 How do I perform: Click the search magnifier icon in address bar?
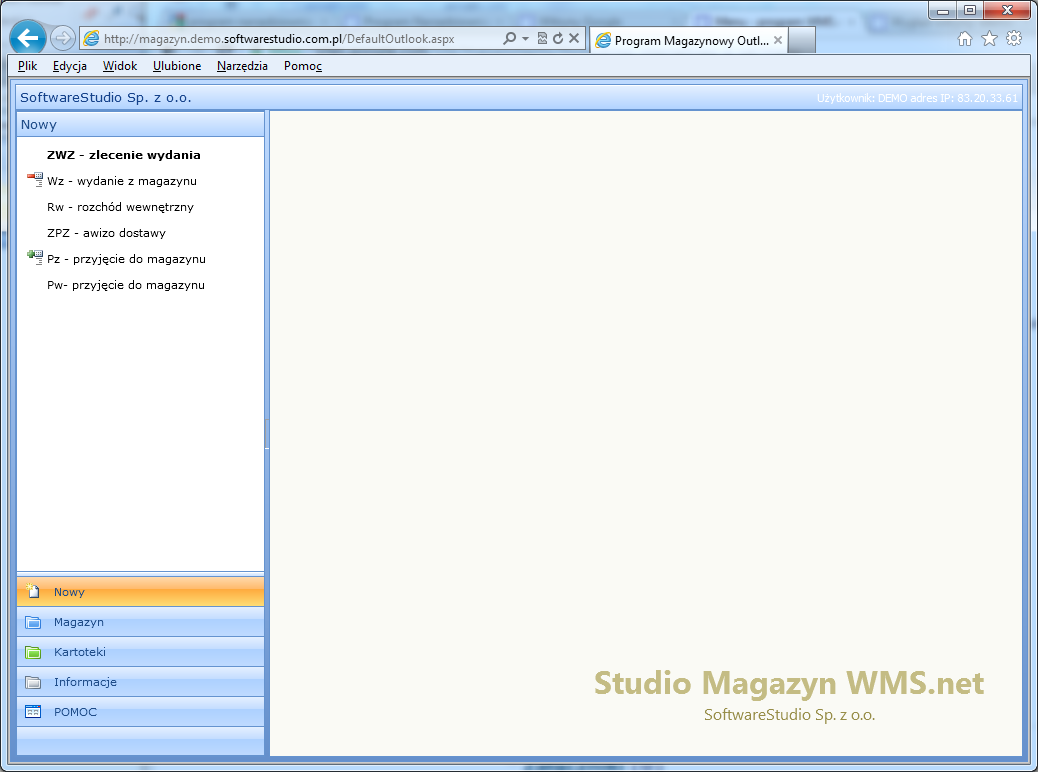(509, 38)
